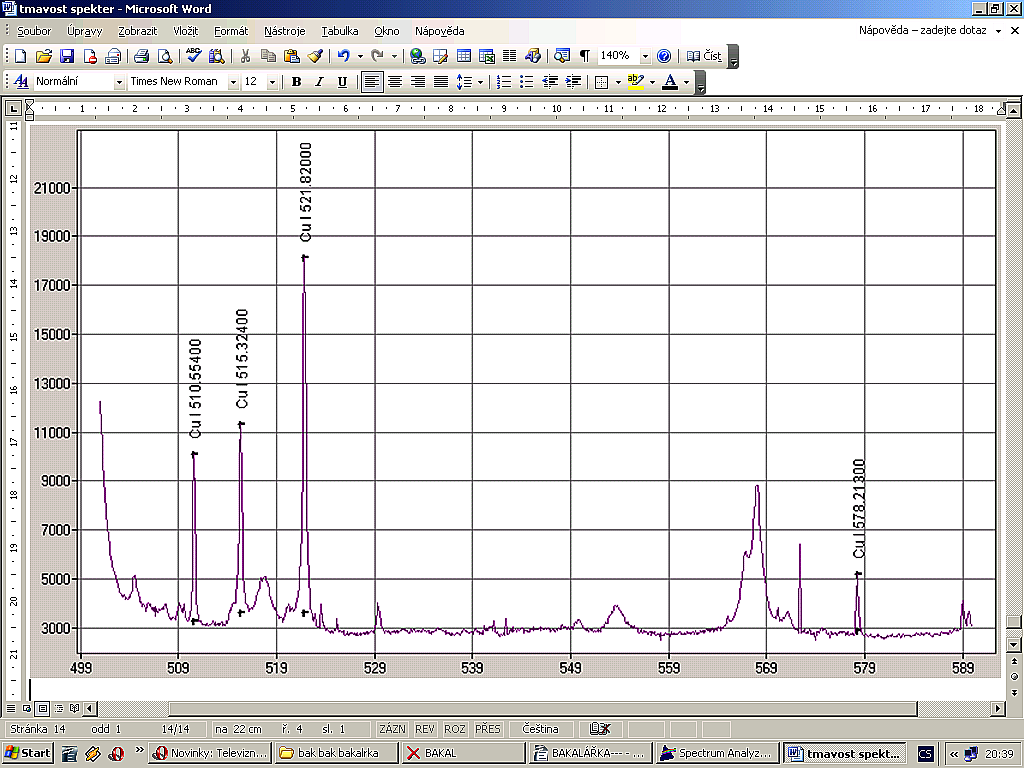Click the Číst reading layout button
This screenshot has height=768, width=1024.
coord(704,56)
